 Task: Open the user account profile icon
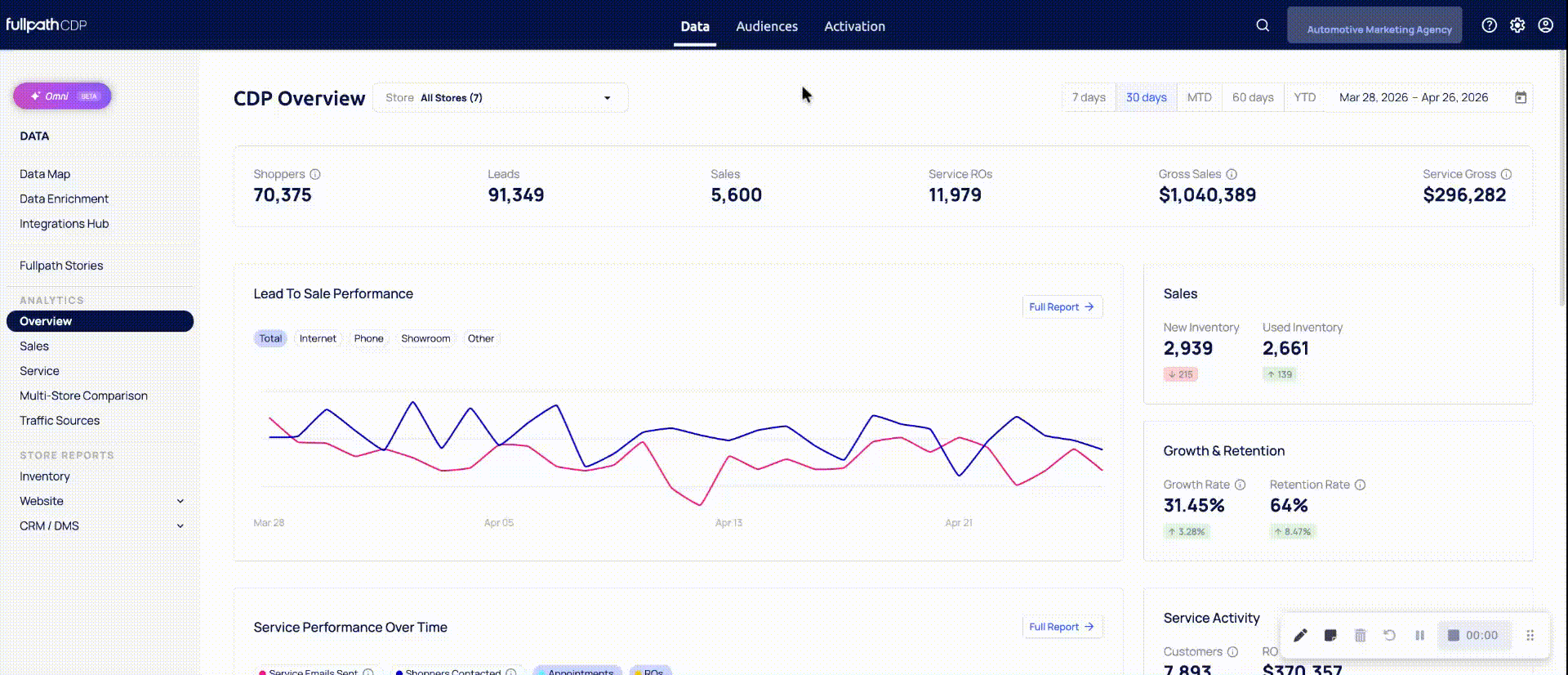(x=1546, y=25)
